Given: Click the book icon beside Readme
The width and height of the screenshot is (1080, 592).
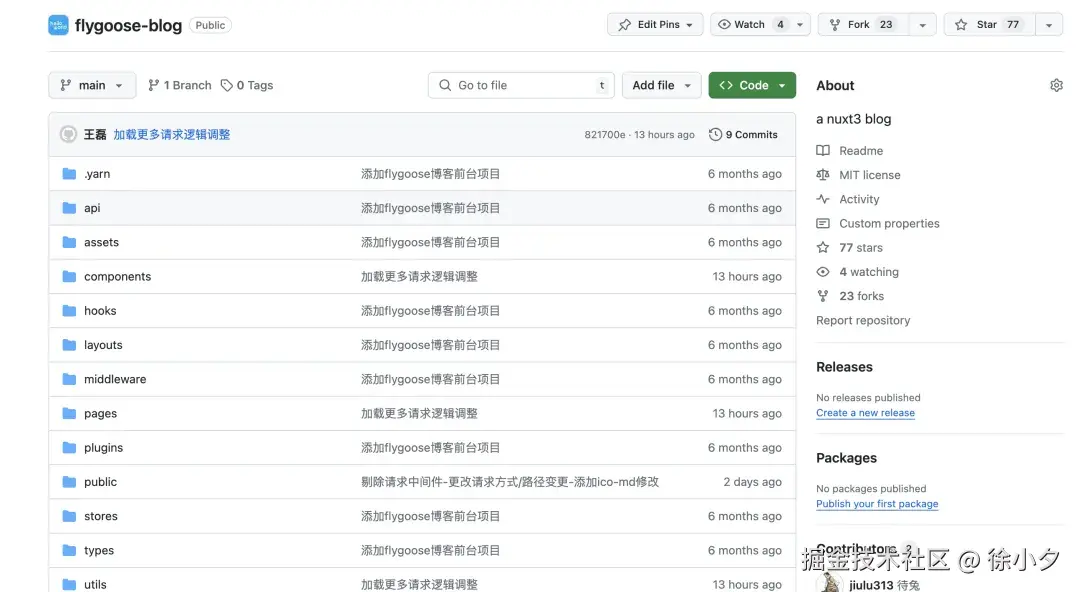Looking at the screenshot, I should (x=822, y=150).
